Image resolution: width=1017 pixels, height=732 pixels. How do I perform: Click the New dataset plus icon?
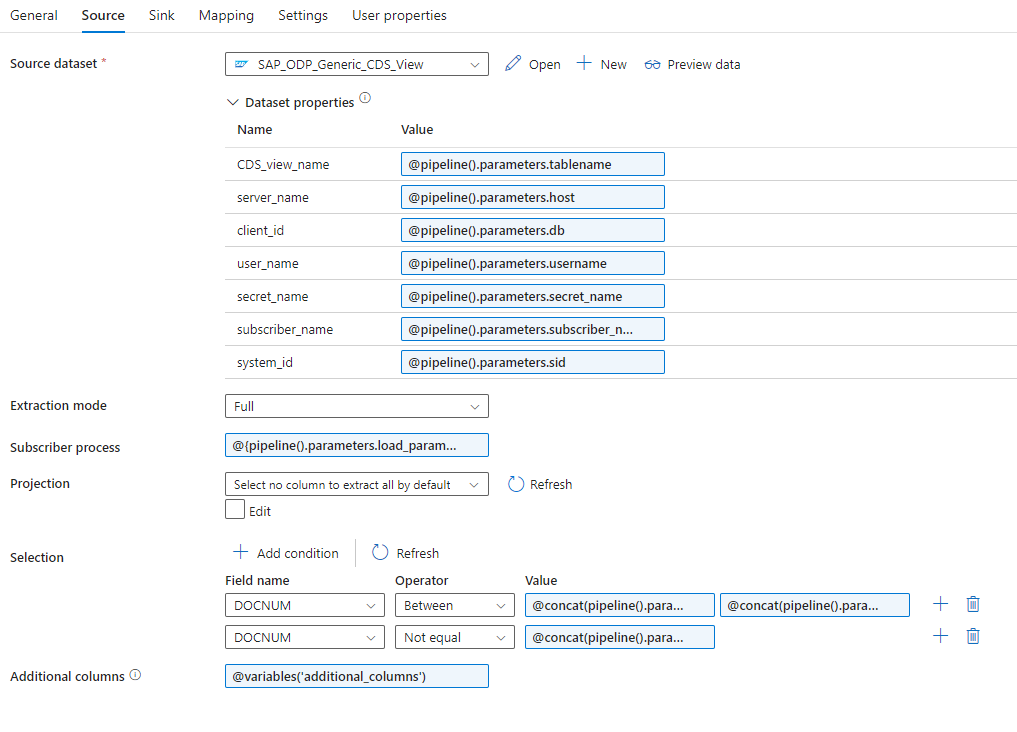click(585, 64)
